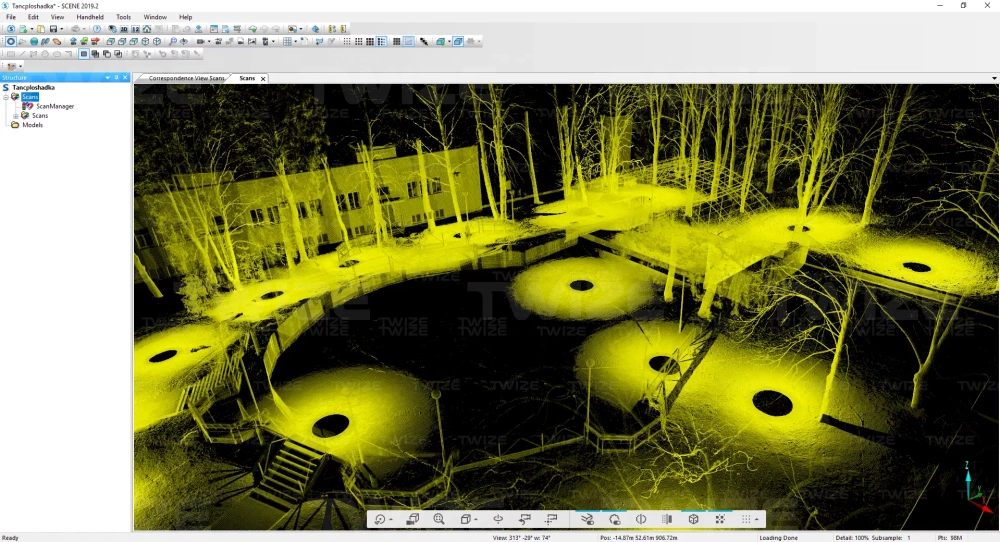Collapse the top-level Scans tree node
The height and width of the screenshot is (542, 1000).
click(x=6, y=97)
